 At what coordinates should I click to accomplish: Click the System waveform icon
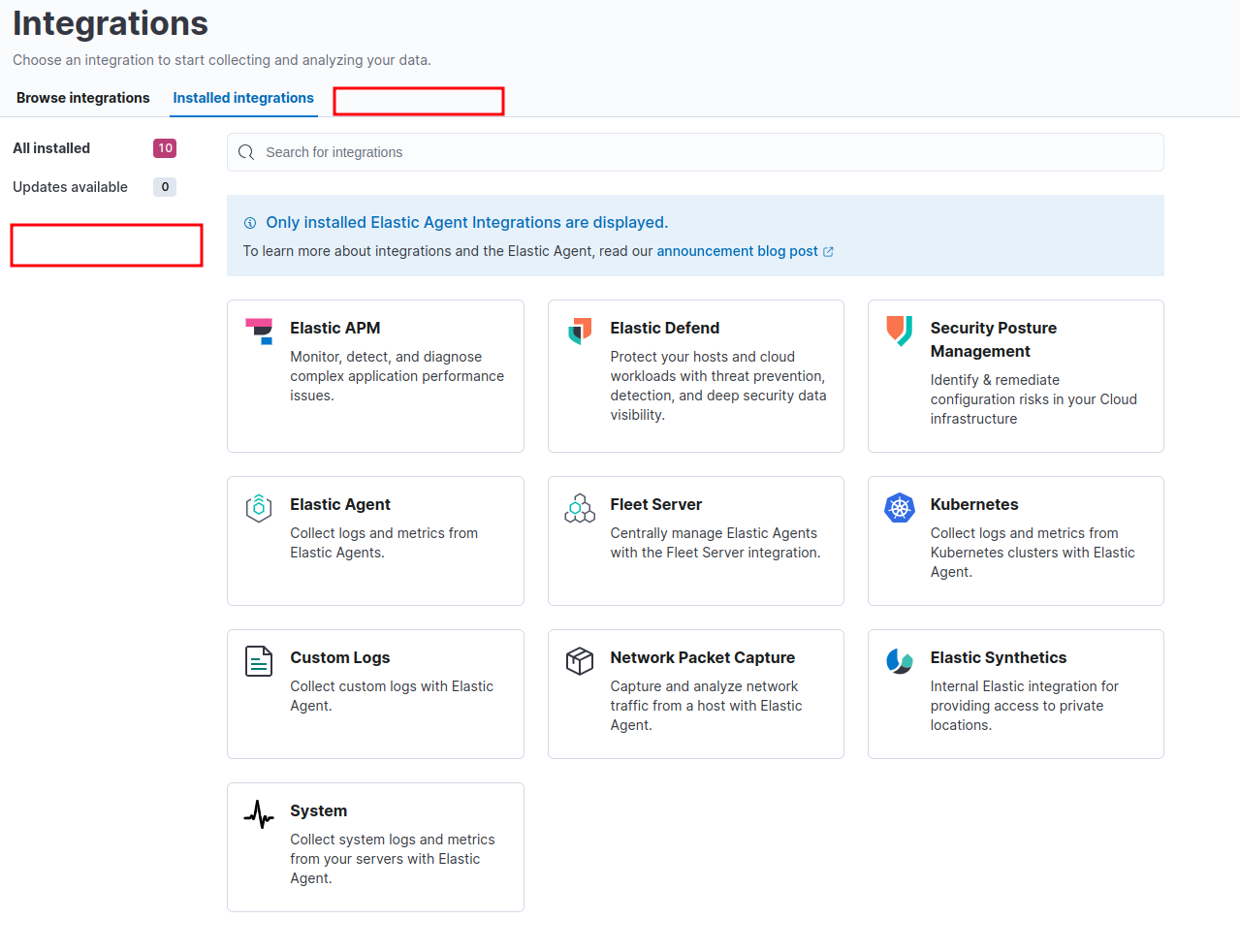pos(259,813)
